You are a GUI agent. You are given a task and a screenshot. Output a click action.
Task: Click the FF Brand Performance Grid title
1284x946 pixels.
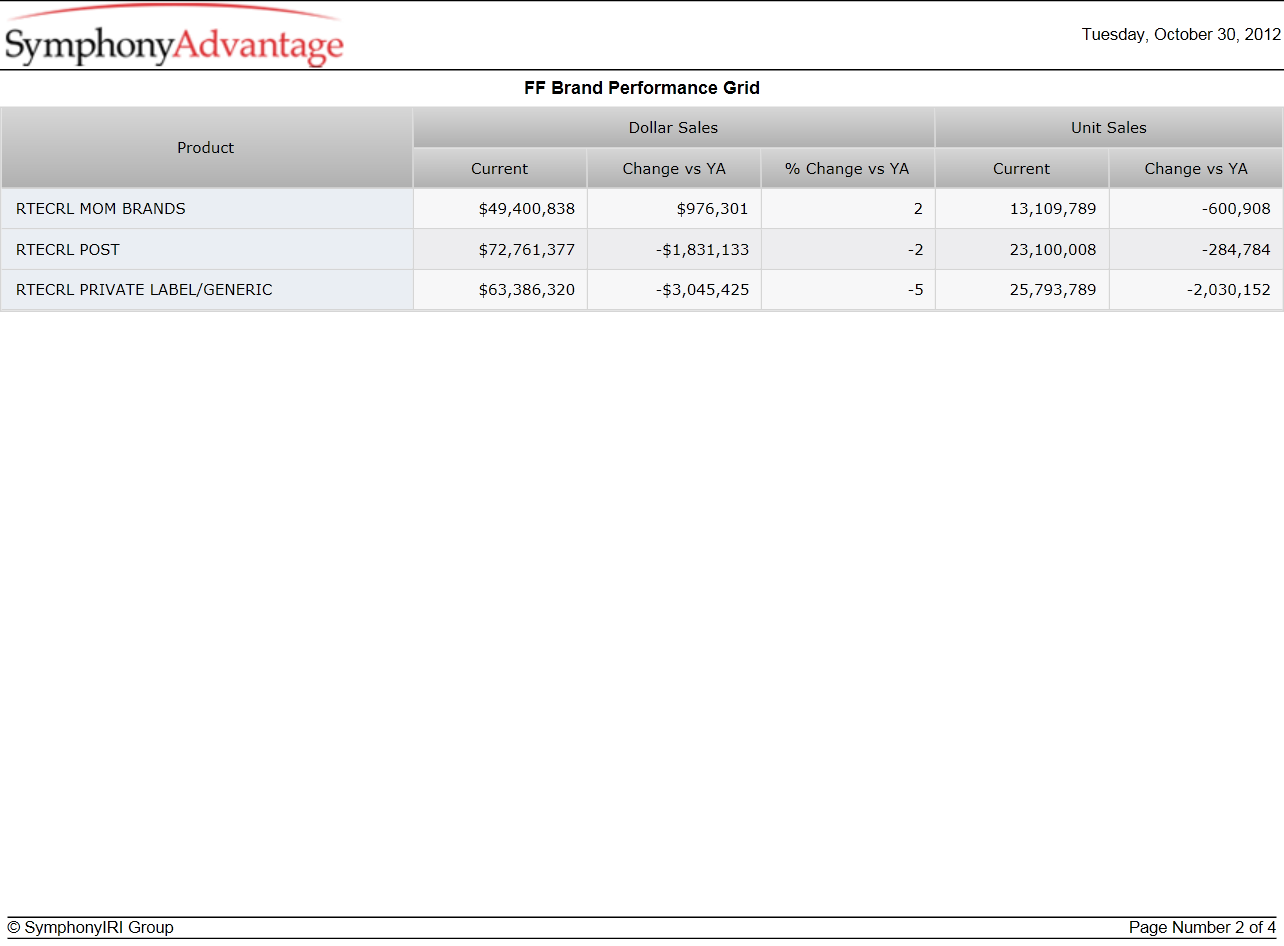642,88
